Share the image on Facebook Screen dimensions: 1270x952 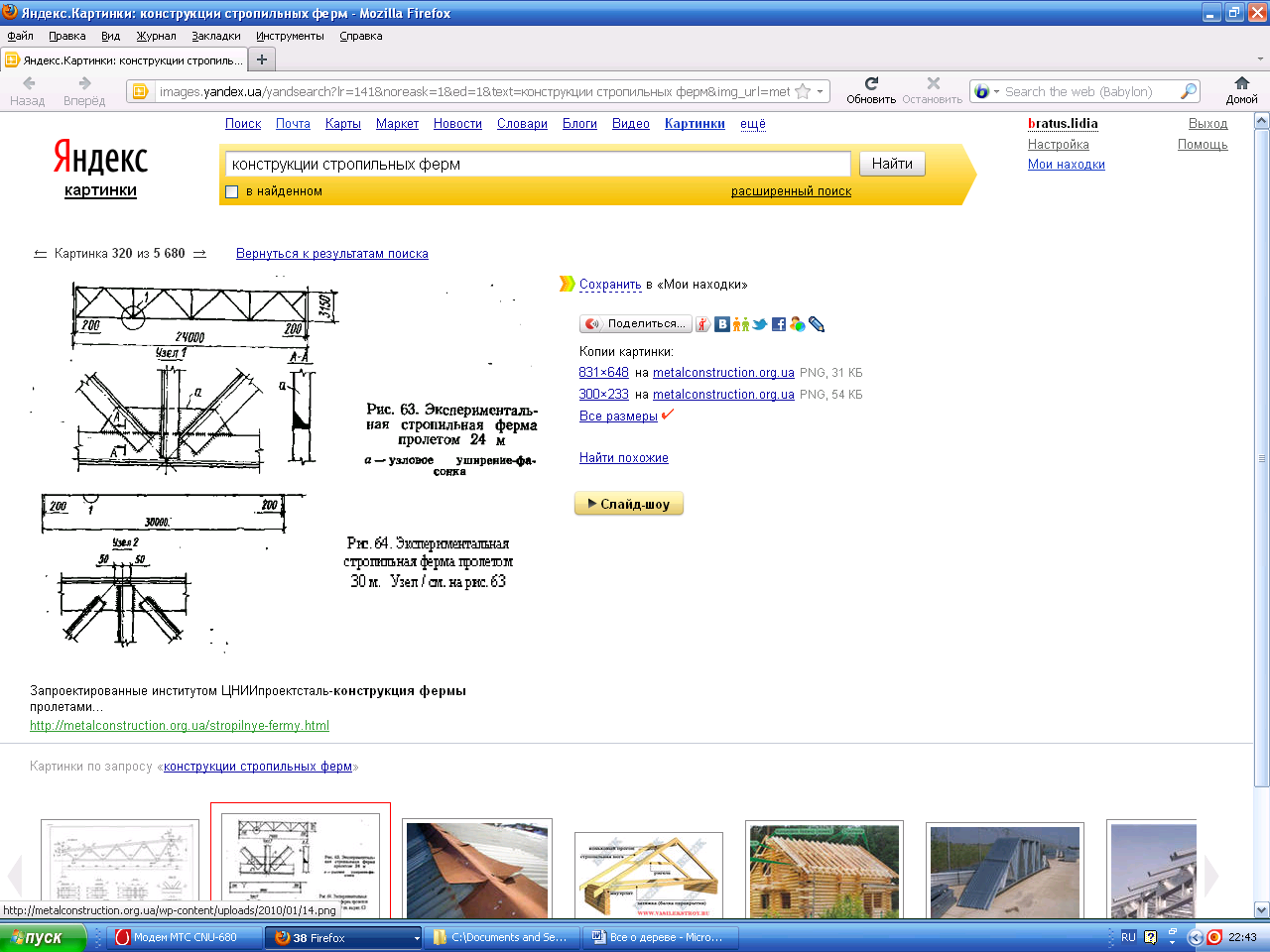(779, 324)
